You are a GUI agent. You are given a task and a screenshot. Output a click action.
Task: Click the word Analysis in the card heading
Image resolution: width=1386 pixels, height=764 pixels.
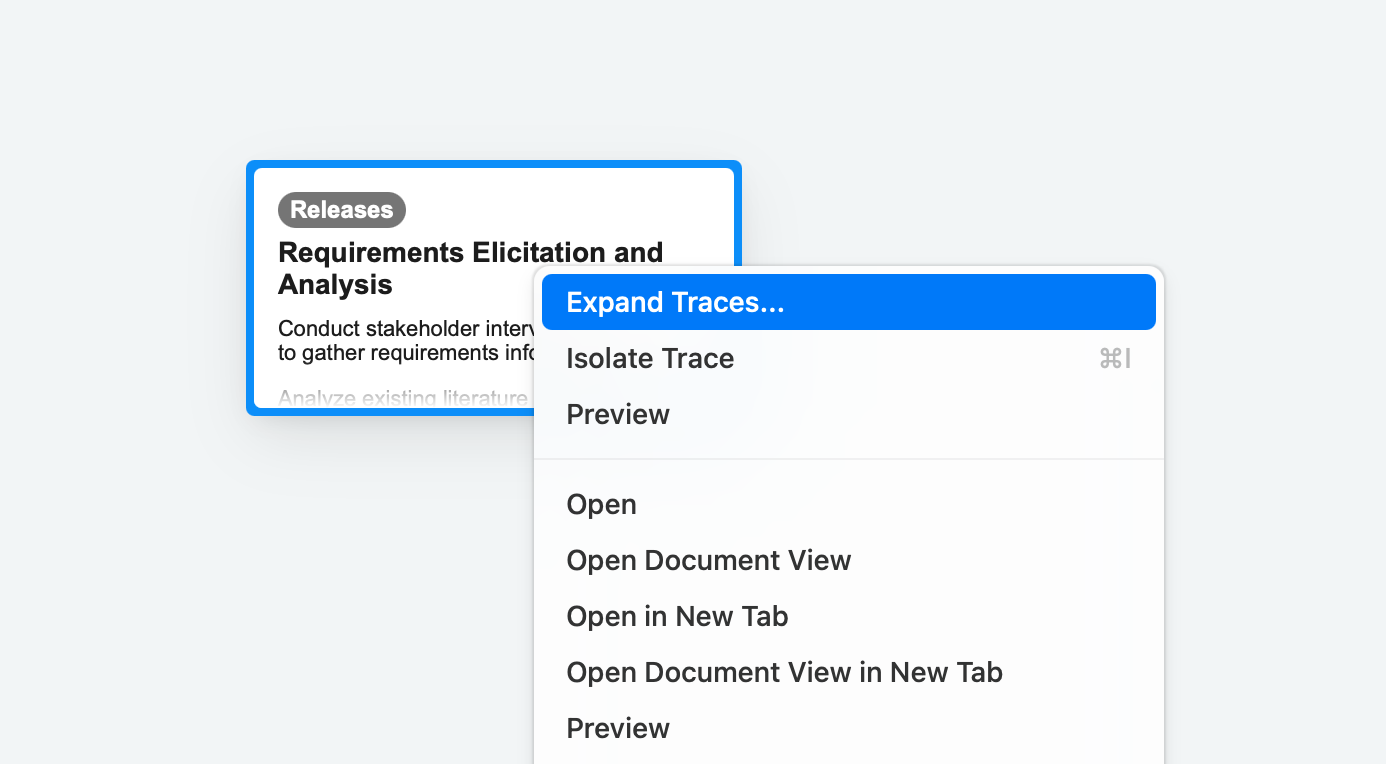(x=335, y=285)
